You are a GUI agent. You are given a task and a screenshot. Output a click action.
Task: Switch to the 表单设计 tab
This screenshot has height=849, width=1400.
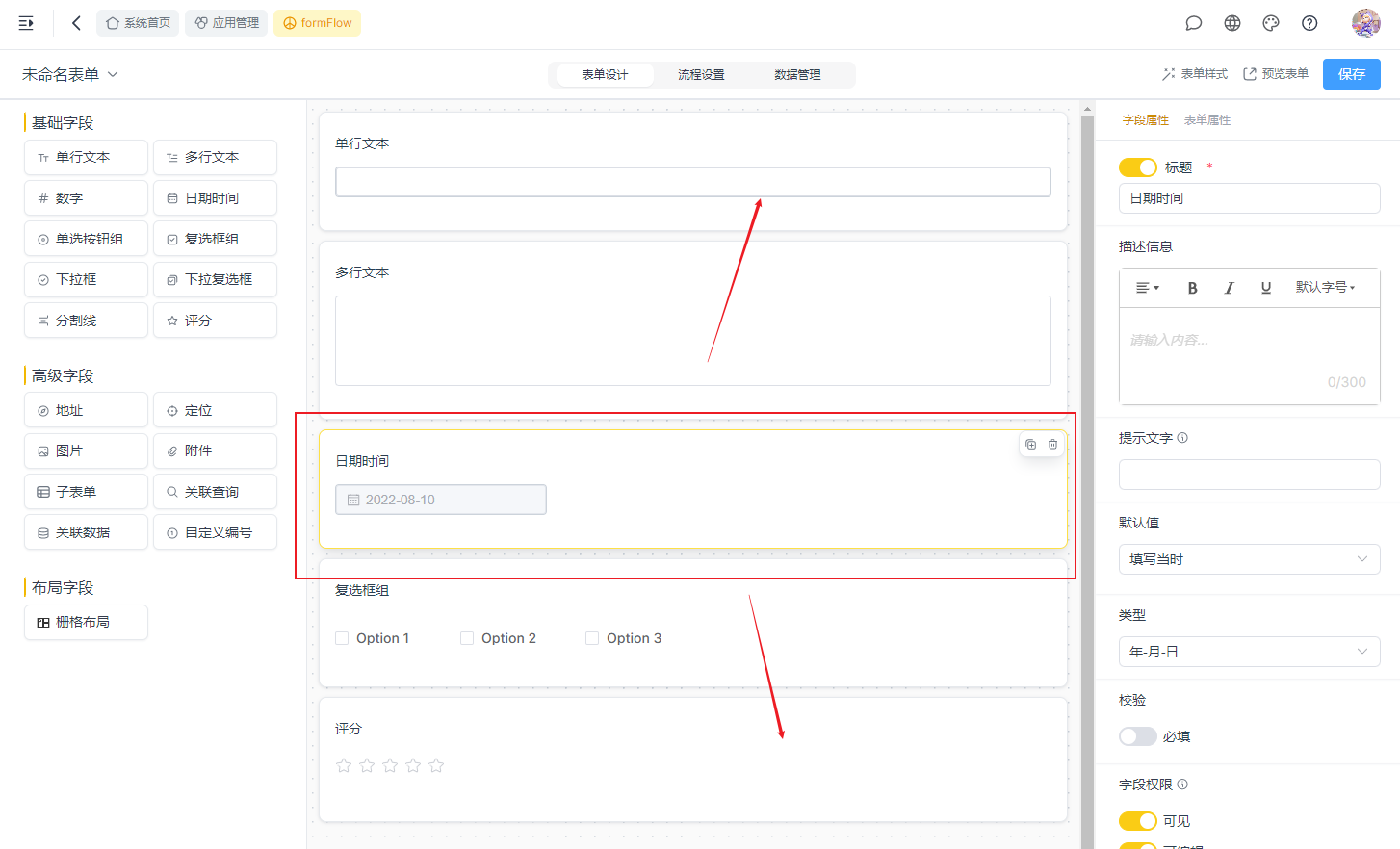[605, 75]
